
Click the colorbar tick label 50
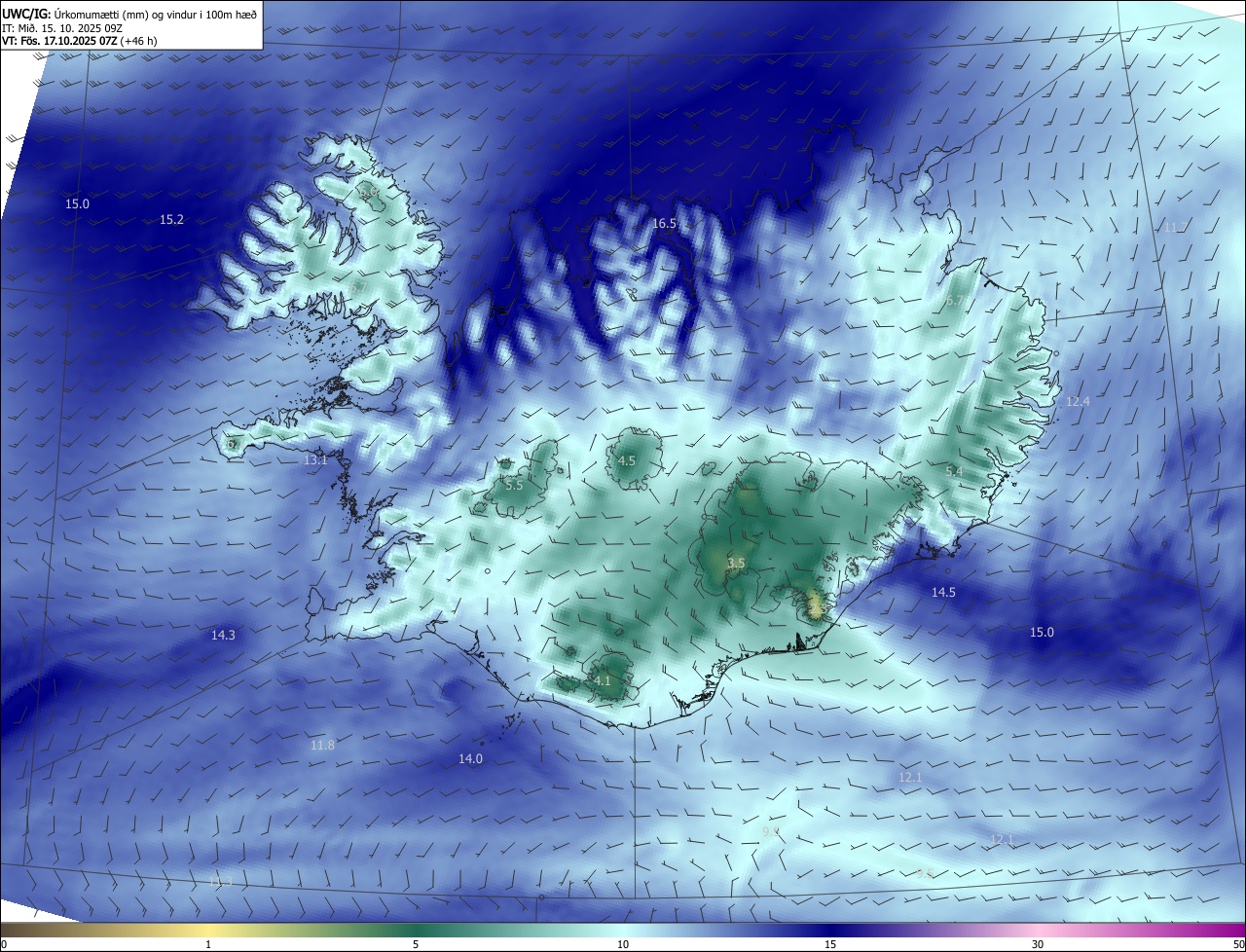pyautogui.click(x=1238, y=944)
